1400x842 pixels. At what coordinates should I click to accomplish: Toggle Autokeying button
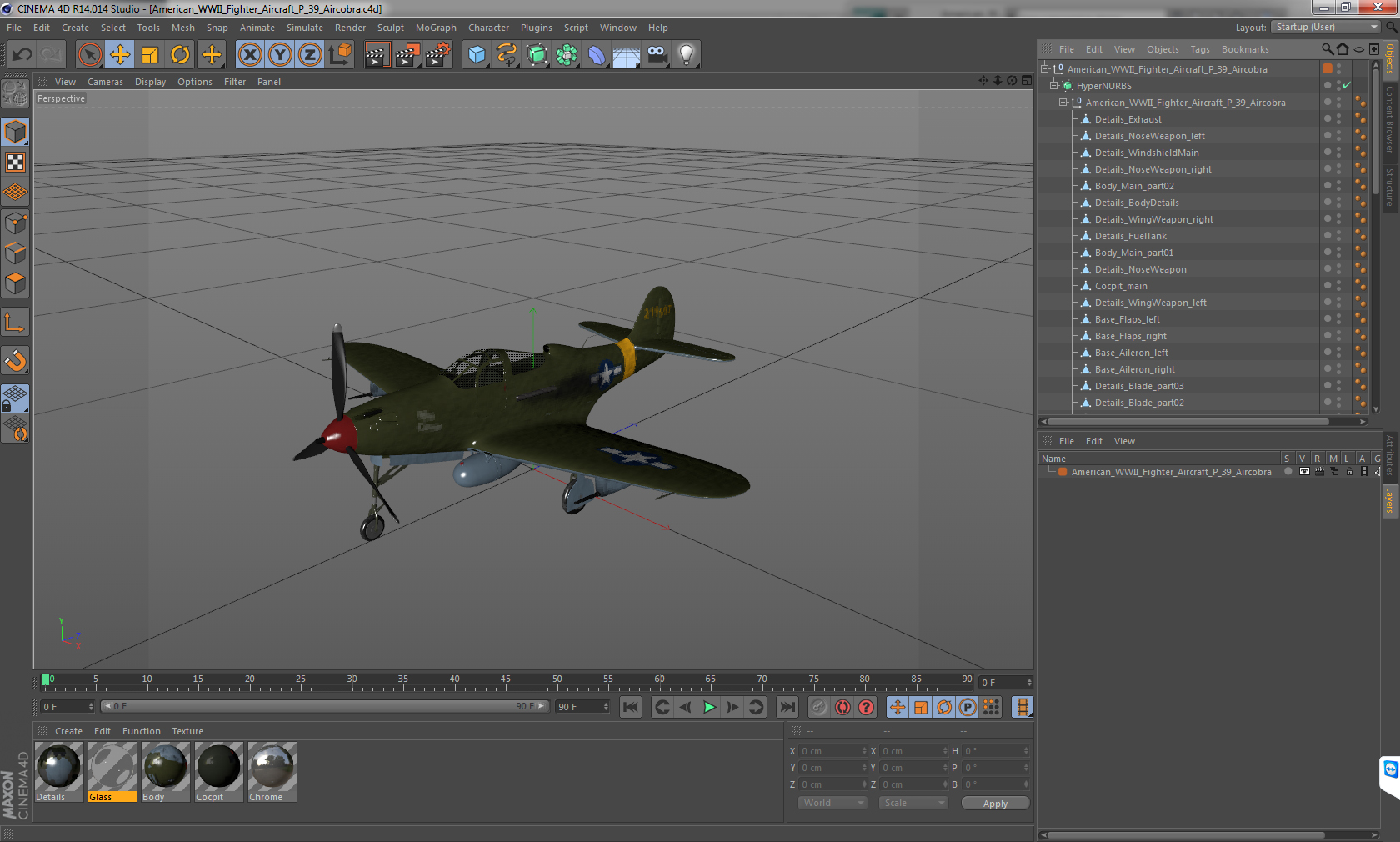coord(842,707)
